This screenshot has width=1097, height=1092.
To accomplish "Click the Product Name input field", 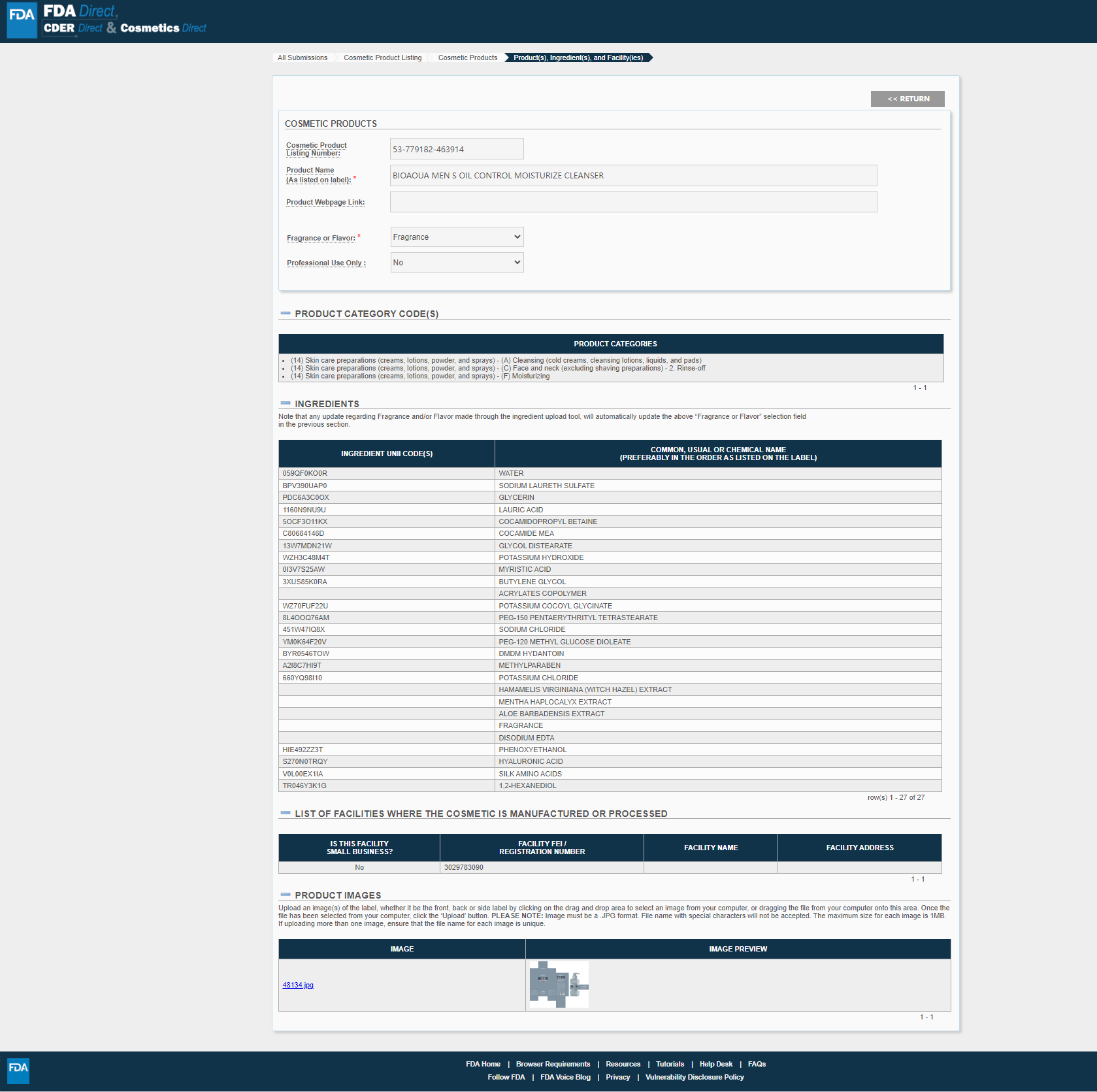I will tap(633, 176).
